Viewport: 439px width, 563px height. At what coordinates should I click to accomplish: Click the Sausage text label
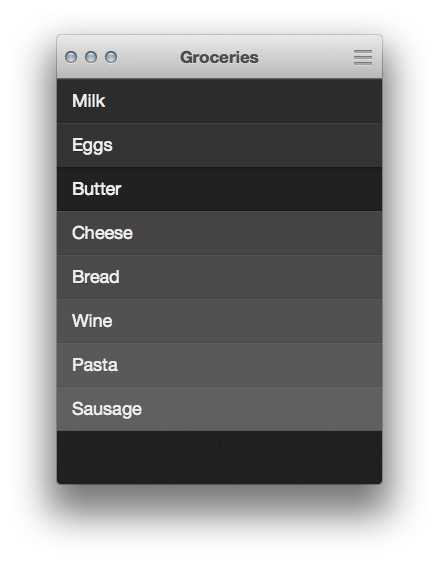(107, 409)
